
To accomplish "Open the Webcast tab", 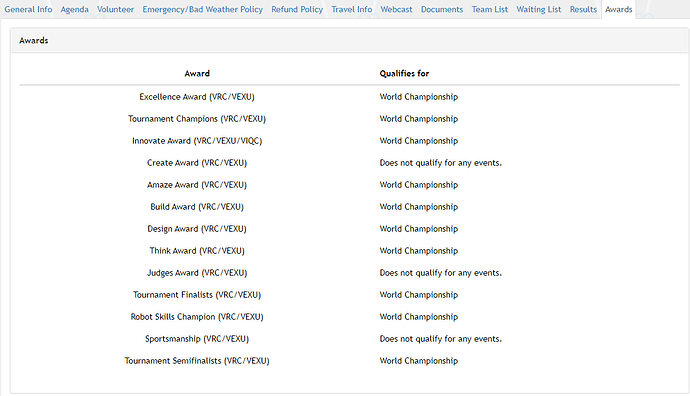I will point(396,9).
